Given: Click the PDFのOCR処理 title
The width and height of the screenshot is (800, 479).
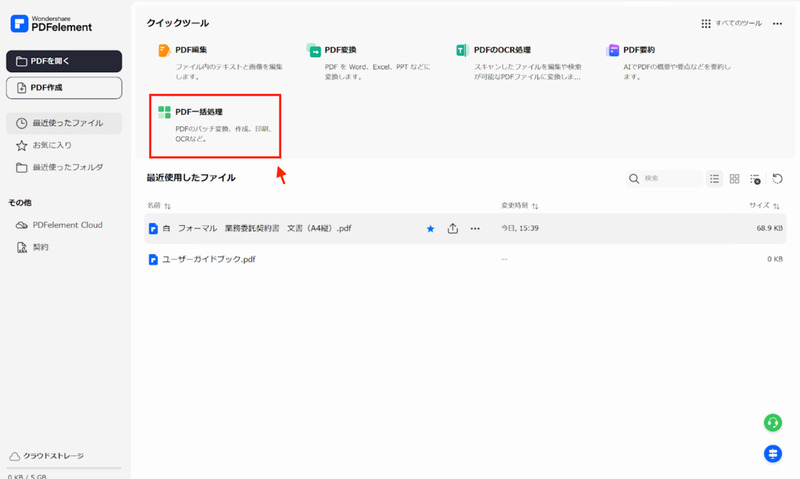Looking at the screenshot, I should click(x=502, y=50).
